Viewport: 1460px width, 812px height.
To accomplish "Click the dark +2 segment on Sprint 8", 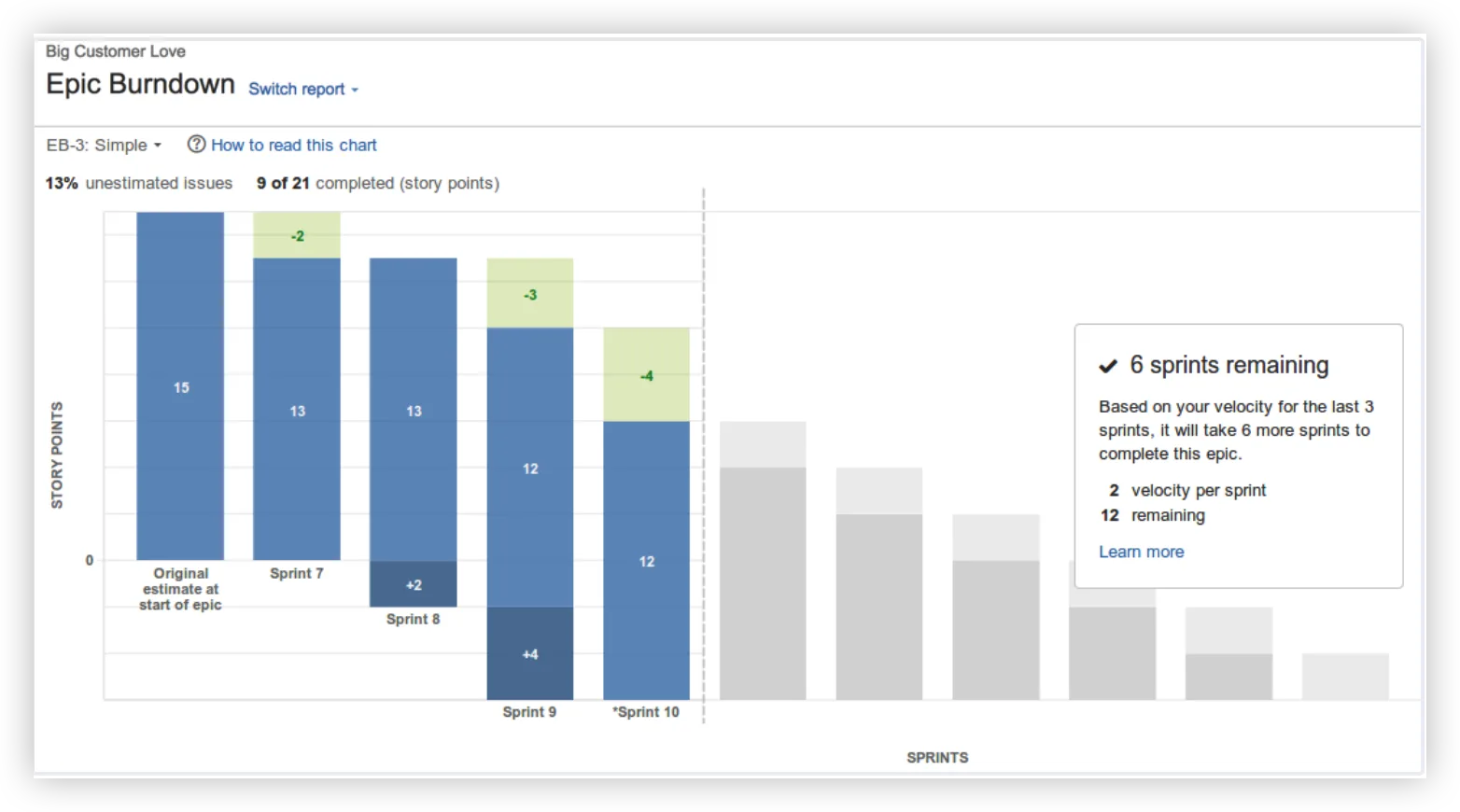I will pyautogui.click(x=414, y=584).
